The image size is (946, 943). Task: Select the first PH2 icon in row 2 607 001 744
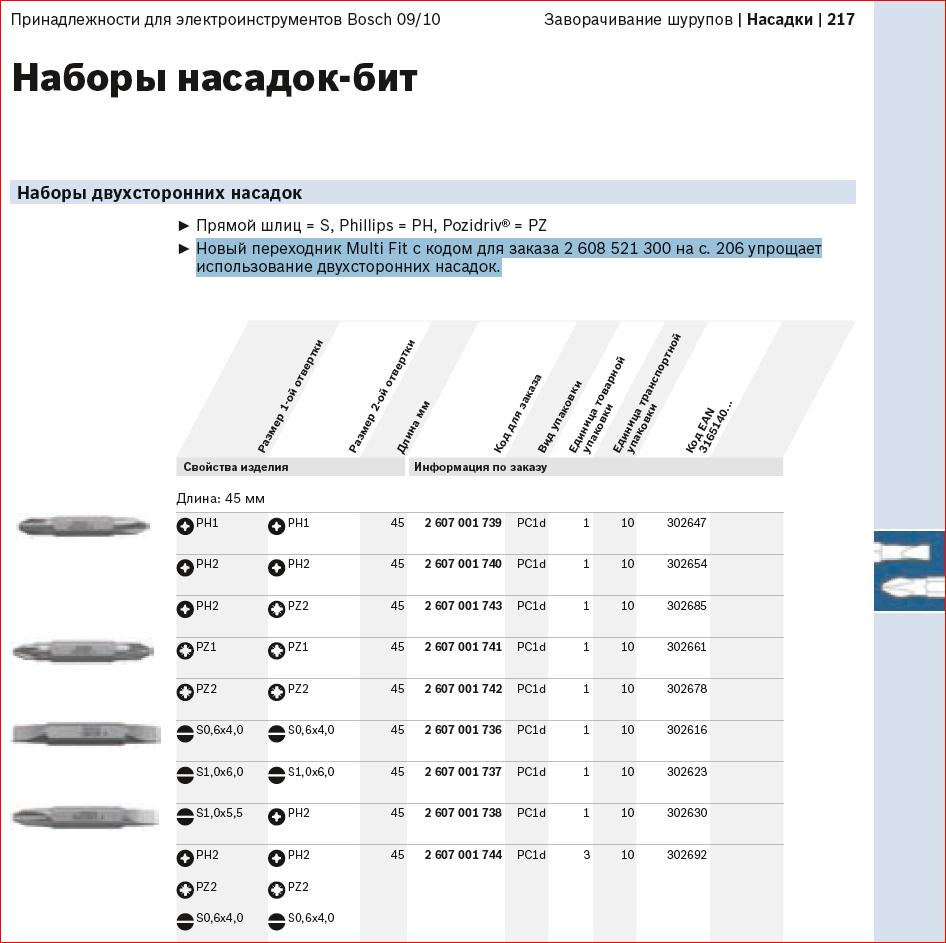[x=185, y=858]
